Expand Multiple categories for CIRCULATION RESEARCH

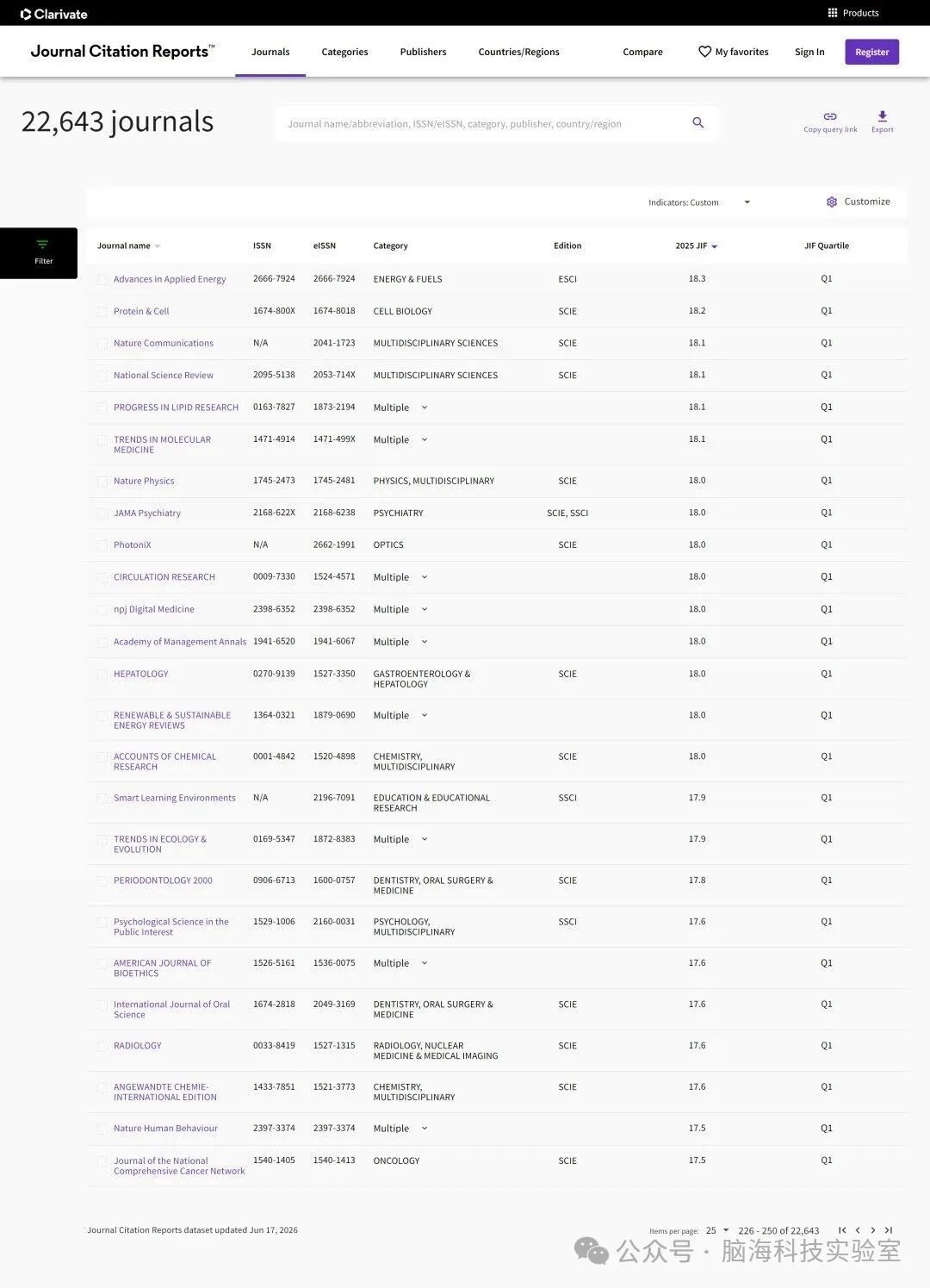point(424,577)
